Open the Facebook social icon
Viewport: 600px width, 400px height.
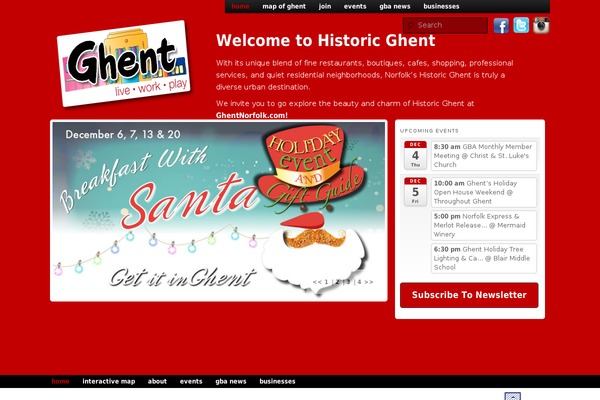coord(501,26)
